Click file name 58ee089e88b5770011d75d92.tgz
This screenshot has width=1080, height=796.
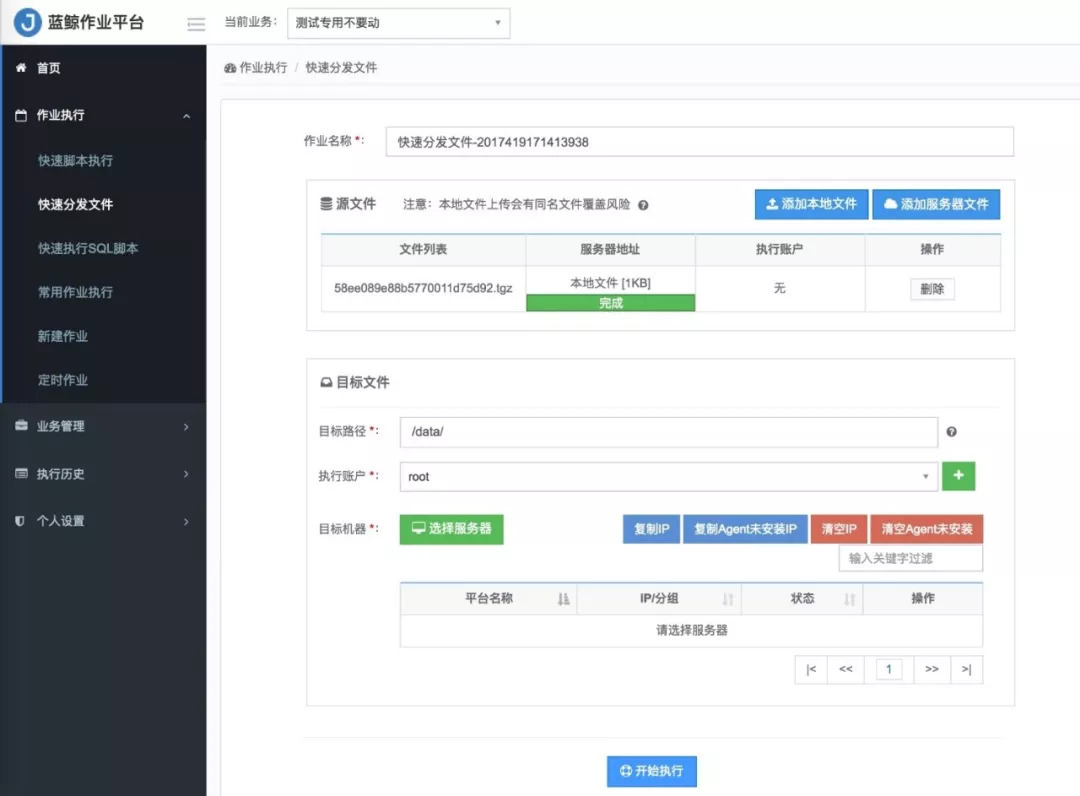[423, 288]
